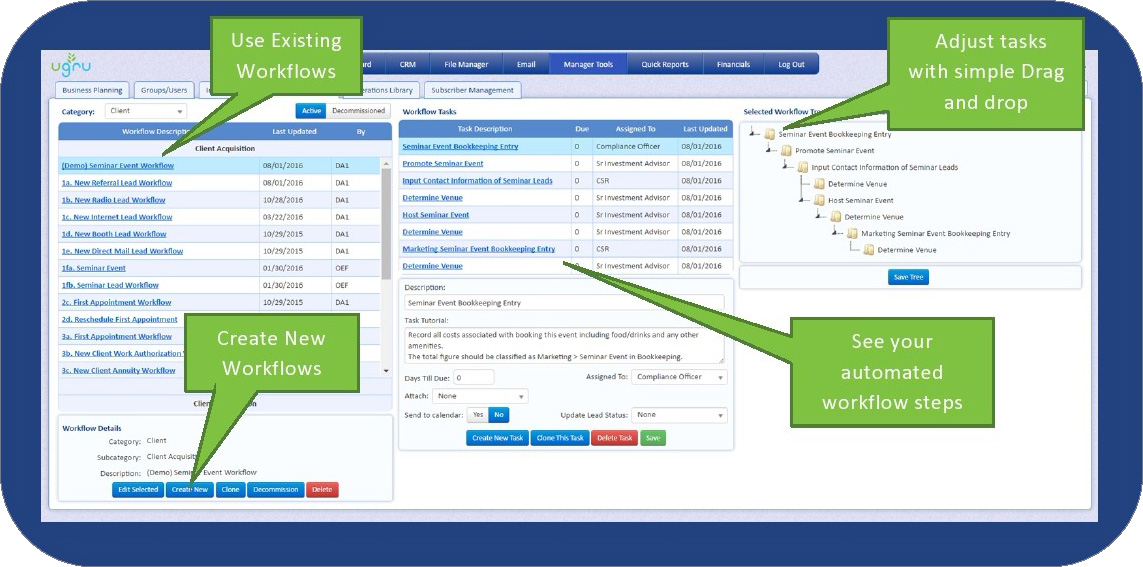Open the 3c. New Client Annuity Workflow link
The image size is (1143, 567).
point(118,370)
